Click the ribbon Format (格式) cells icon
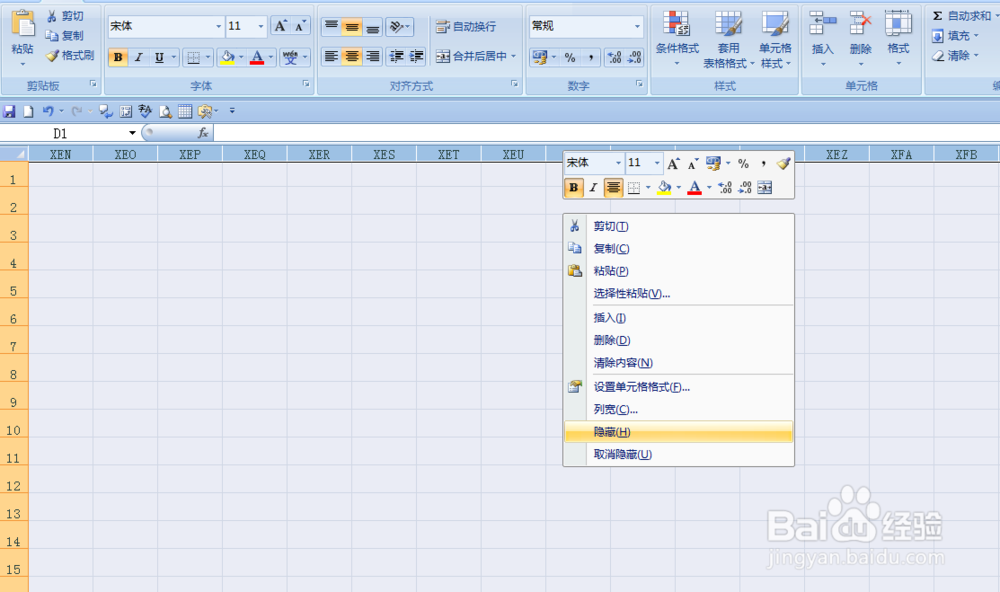 (898, 24)
